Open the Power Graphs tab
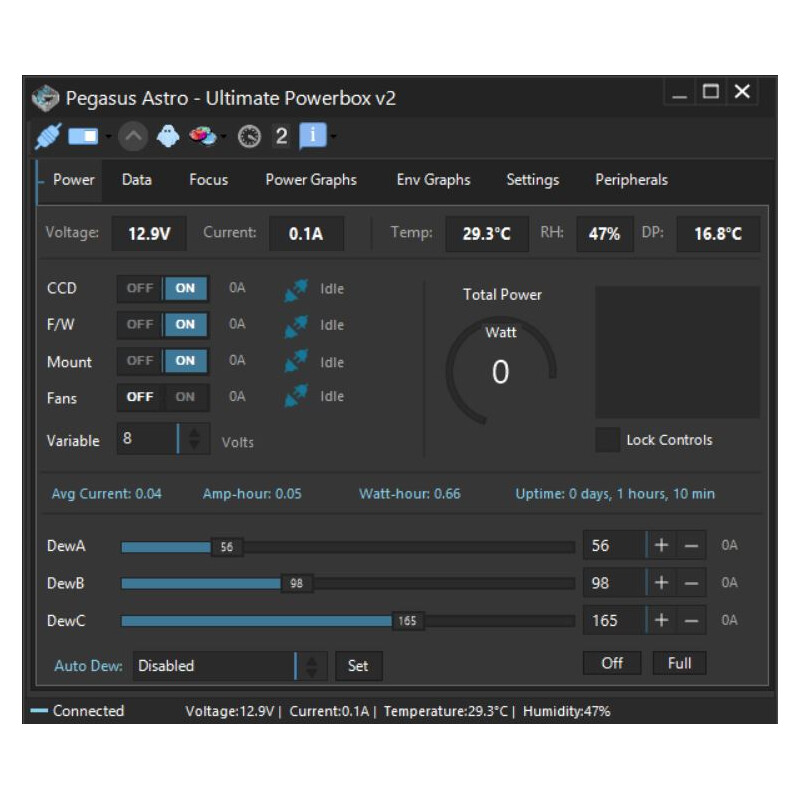 click(311, 180)
